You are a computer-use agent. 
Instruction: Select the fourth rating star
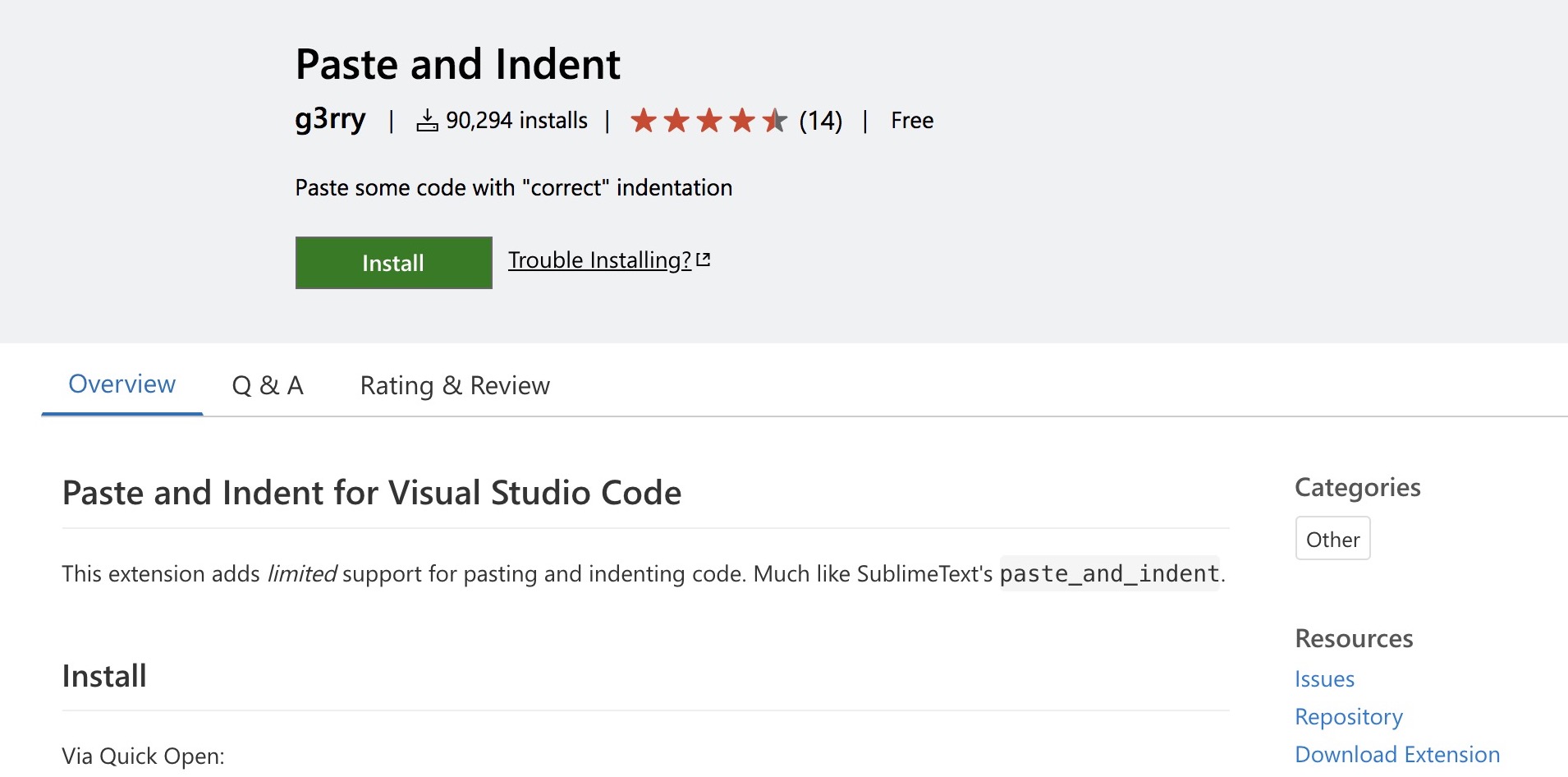click(x=742, y=121)
